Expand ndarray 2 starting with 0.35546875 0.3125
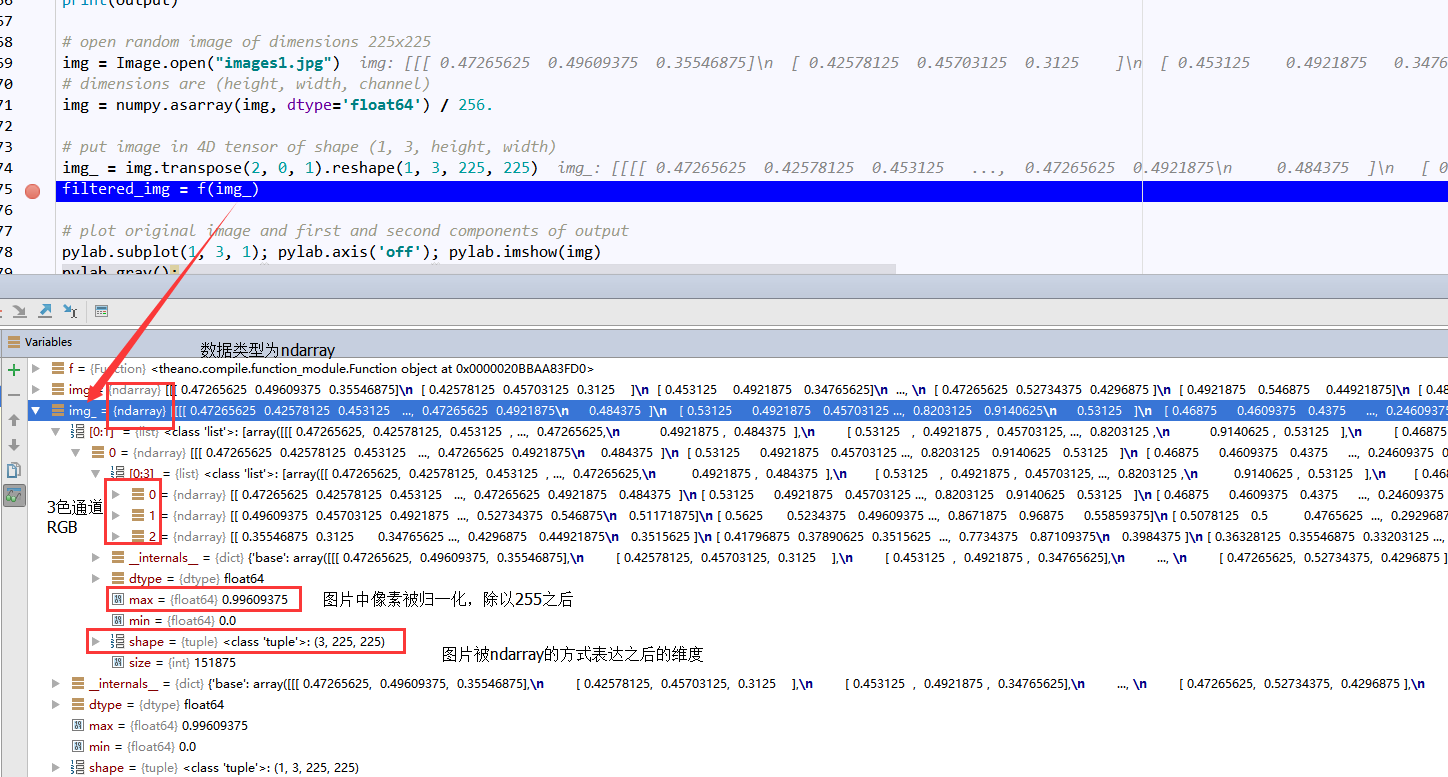 click(x=115, y=536)
